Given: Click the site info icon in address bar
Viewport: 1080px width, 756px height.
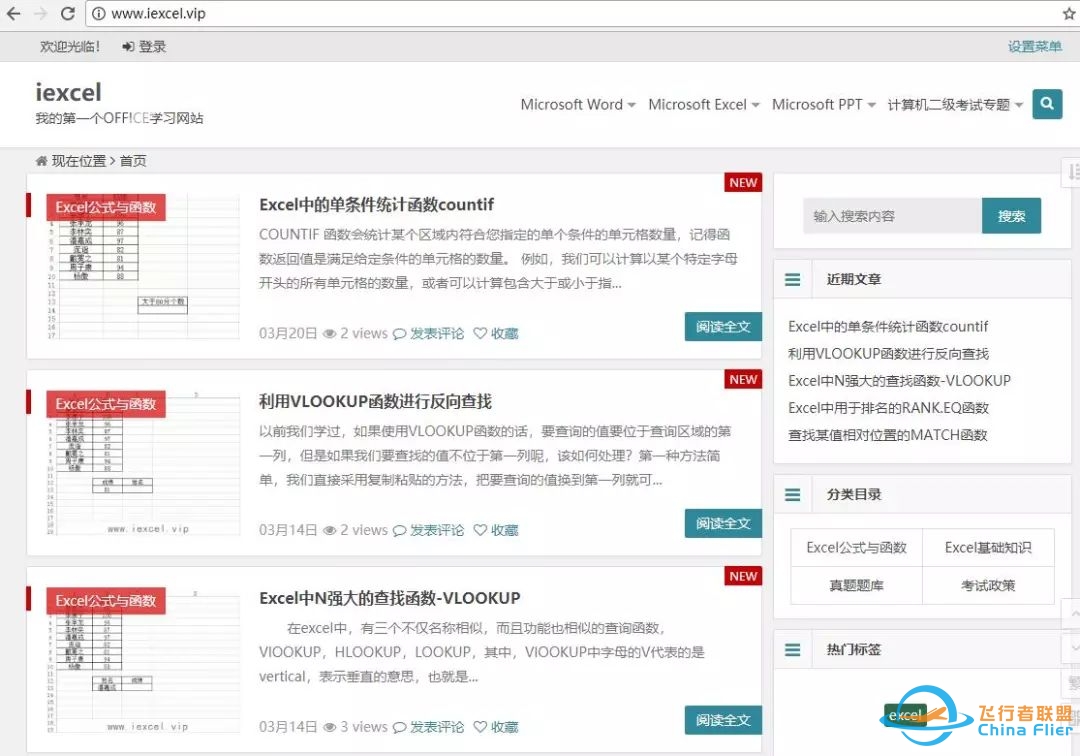Looking at the screenshot, I should [99, 14].
